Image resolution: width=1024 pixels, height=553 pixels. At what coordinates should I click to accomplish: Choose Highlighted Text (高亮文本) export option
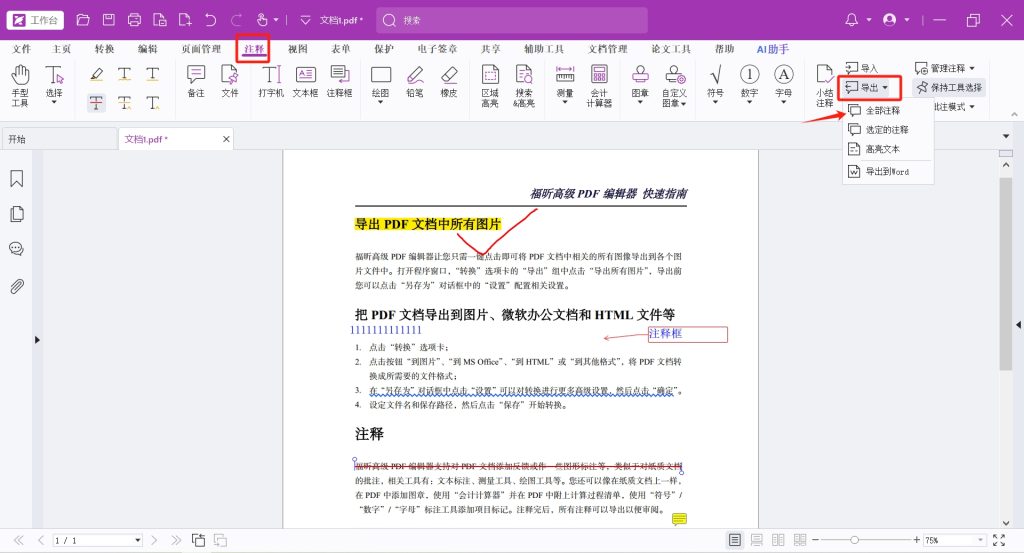[888, 149]
